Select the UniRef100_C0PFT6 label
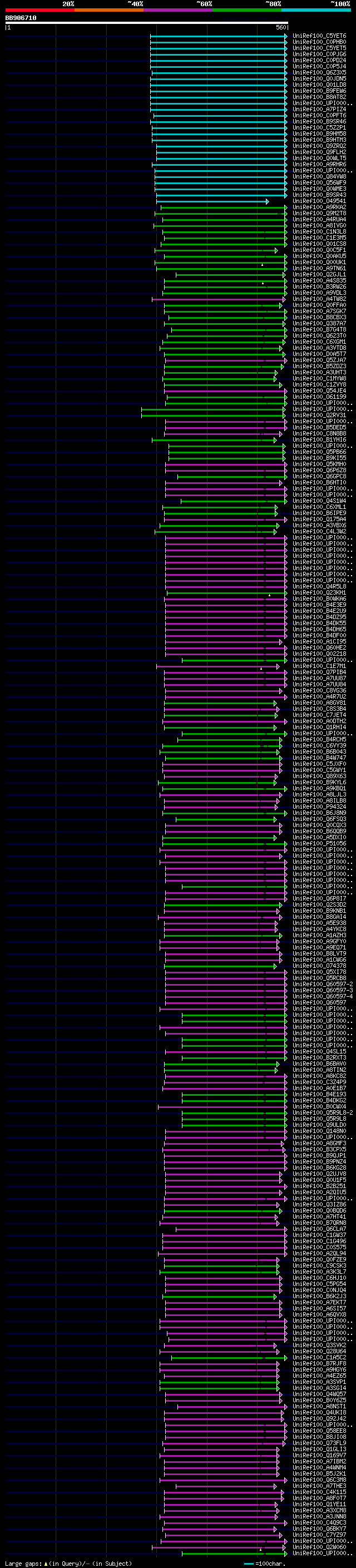This screenshot has height=1568, width=356. click(319, 115)
